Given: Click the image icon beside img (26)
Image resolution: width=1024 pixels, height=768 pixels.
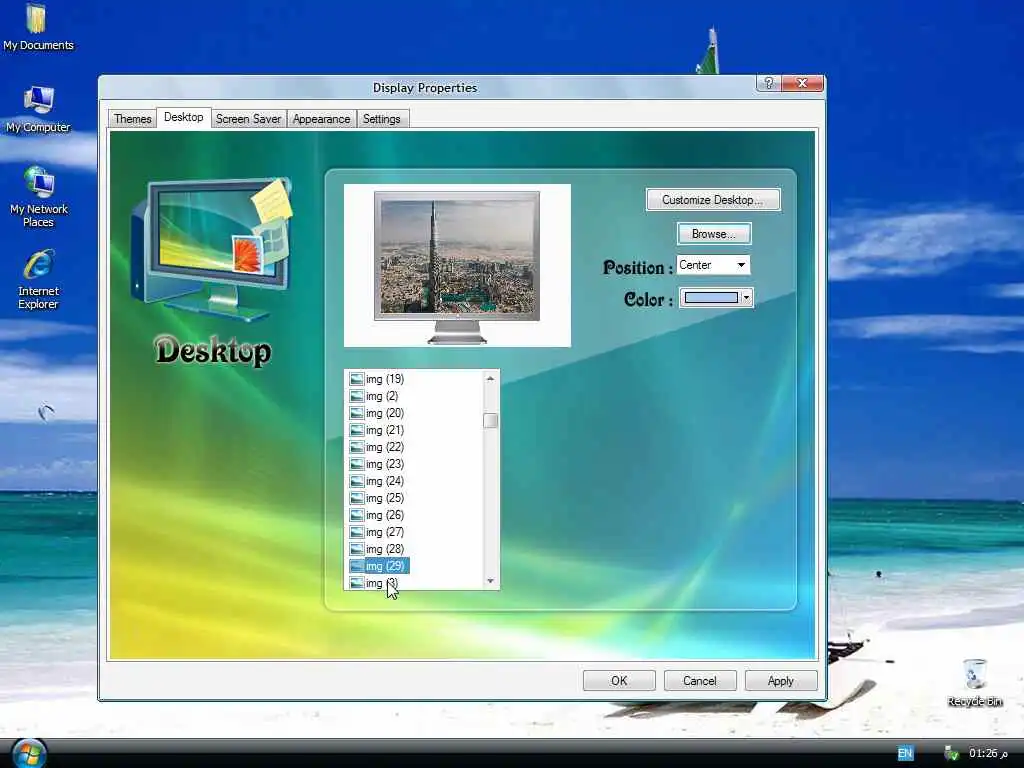Looking at the screenshot, I should (x=357, y=515).
